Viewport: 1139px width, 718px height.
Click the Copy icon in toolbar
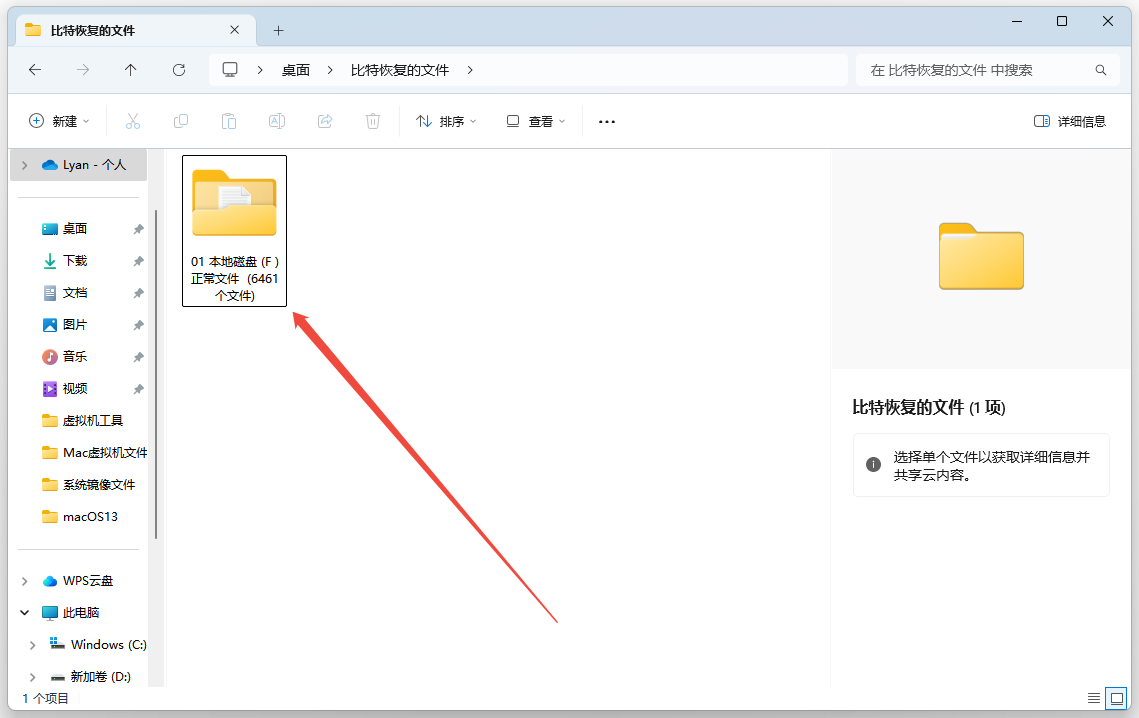pos(181,121)
